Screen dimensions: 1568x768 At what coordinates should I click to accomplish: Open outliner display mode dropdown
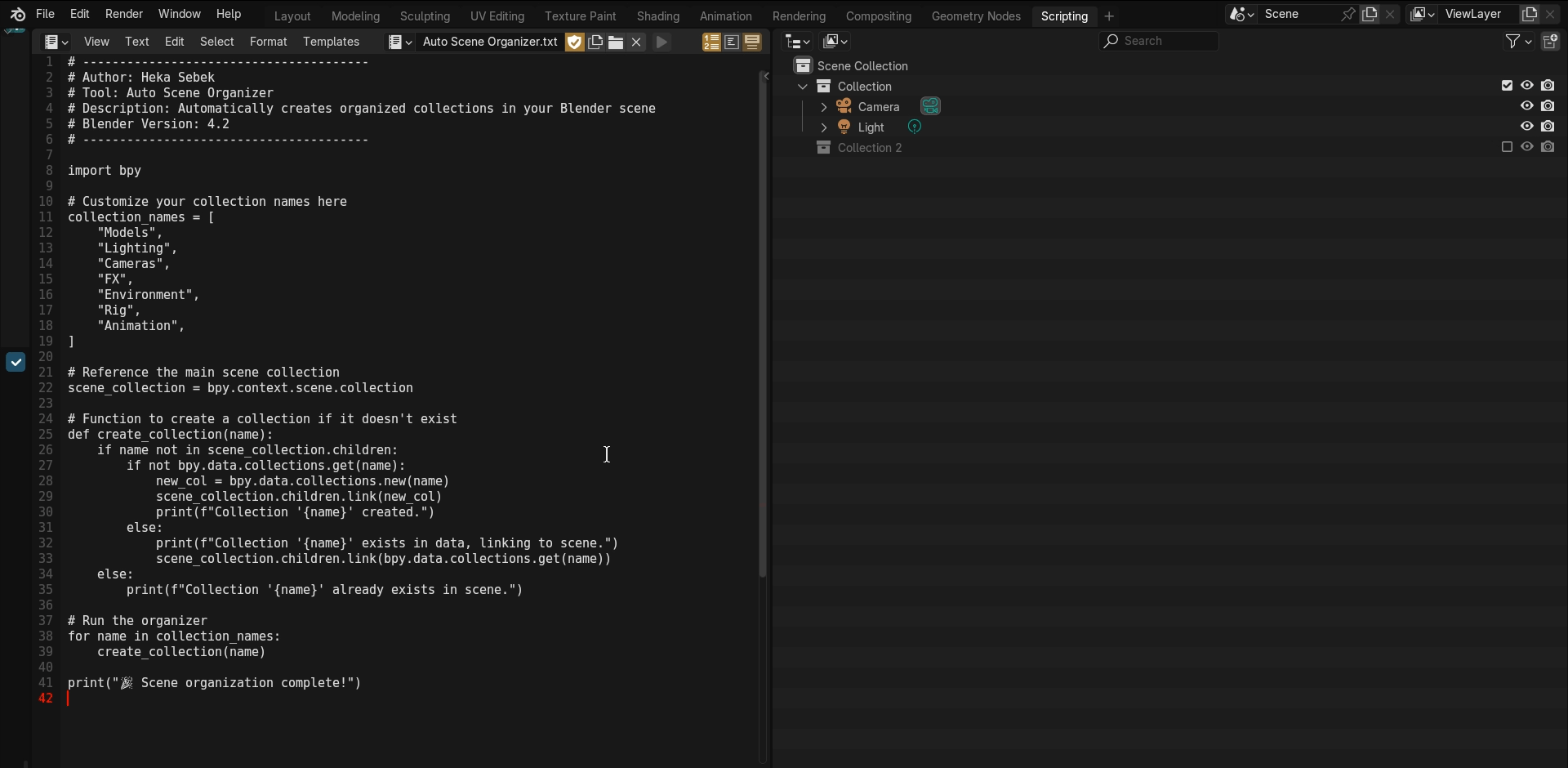pyautogui.click(x=835, y=41)
